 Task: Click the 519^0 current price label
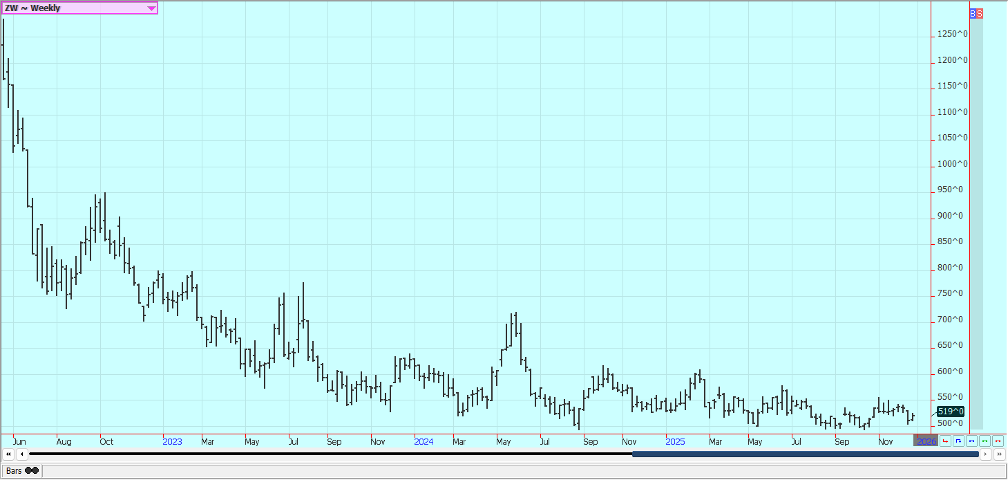tap(950, 411)
